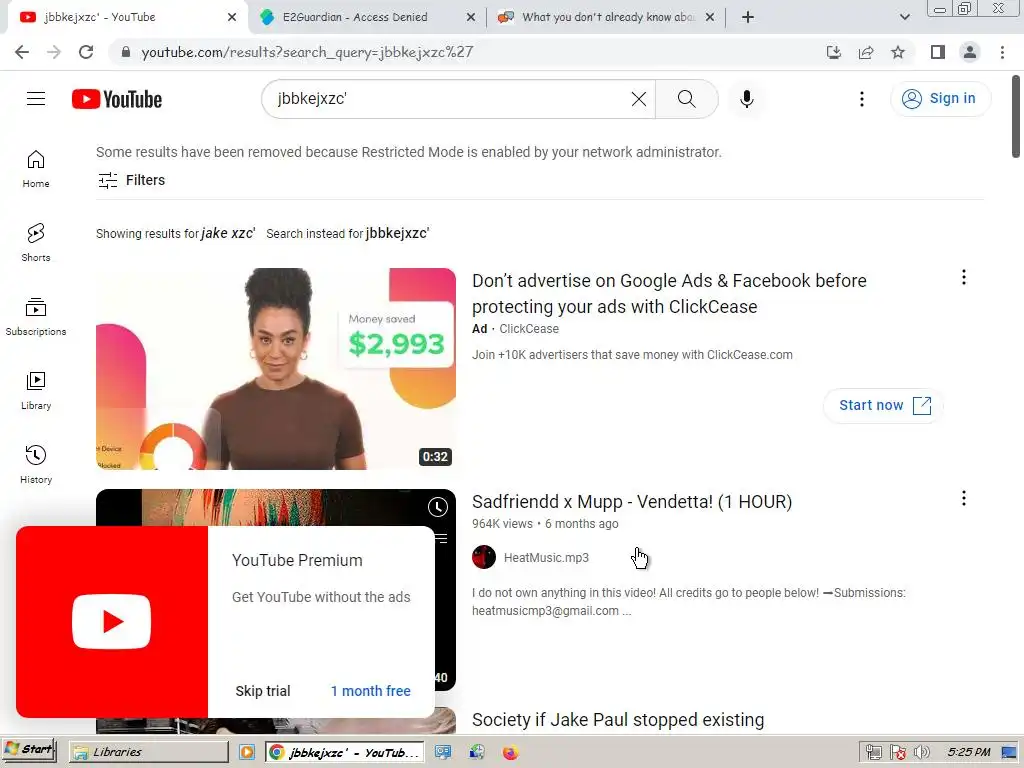This screenshot has height=768, width=1024.
Task: Toggle the browser side panel
Action: pyautogui.click(x=938, y=52)
